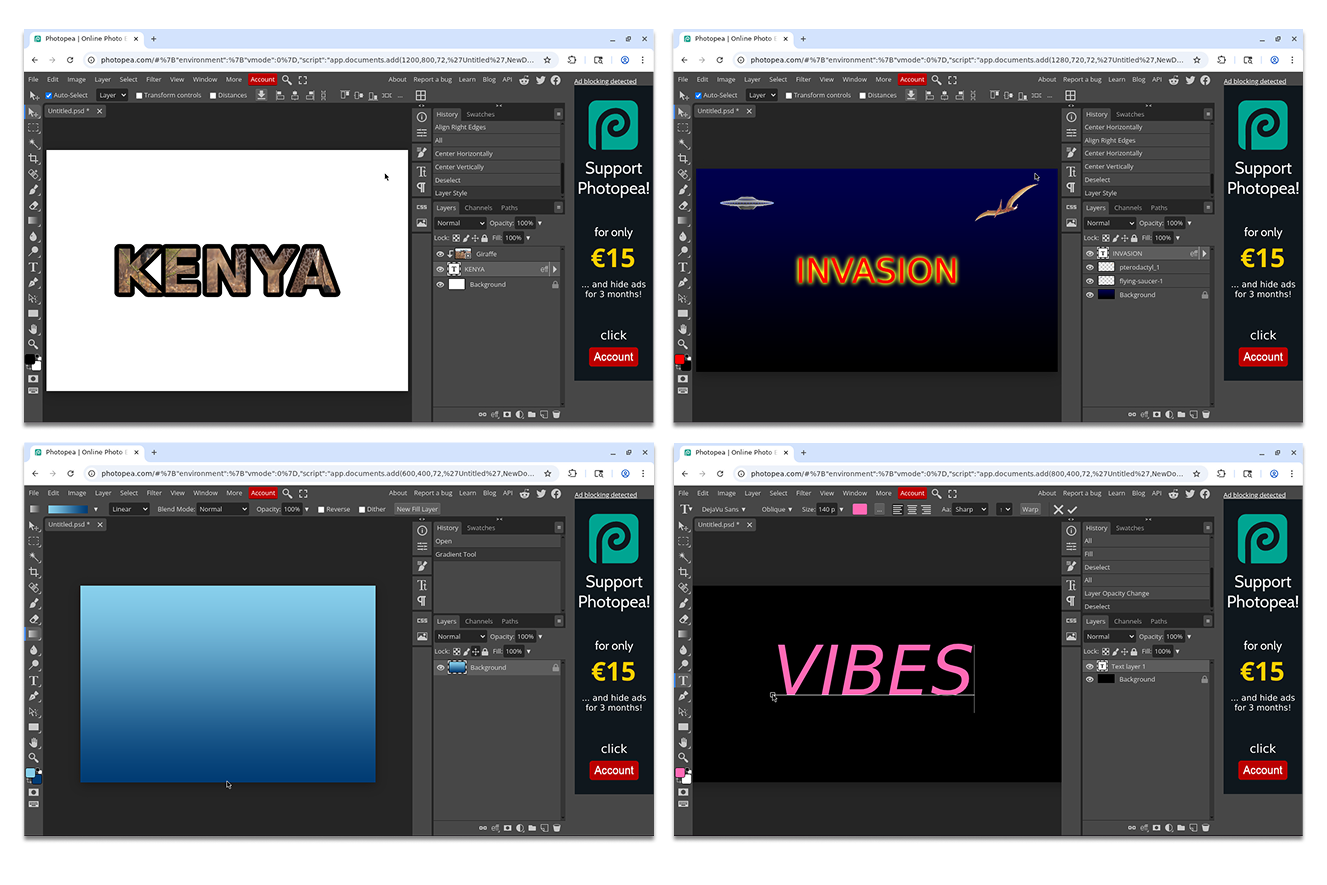The height and width of the screenshot is (885, 1327).
Task: Confirm text edit with checkmark in VIBES window
Action: click(1073, 509)
